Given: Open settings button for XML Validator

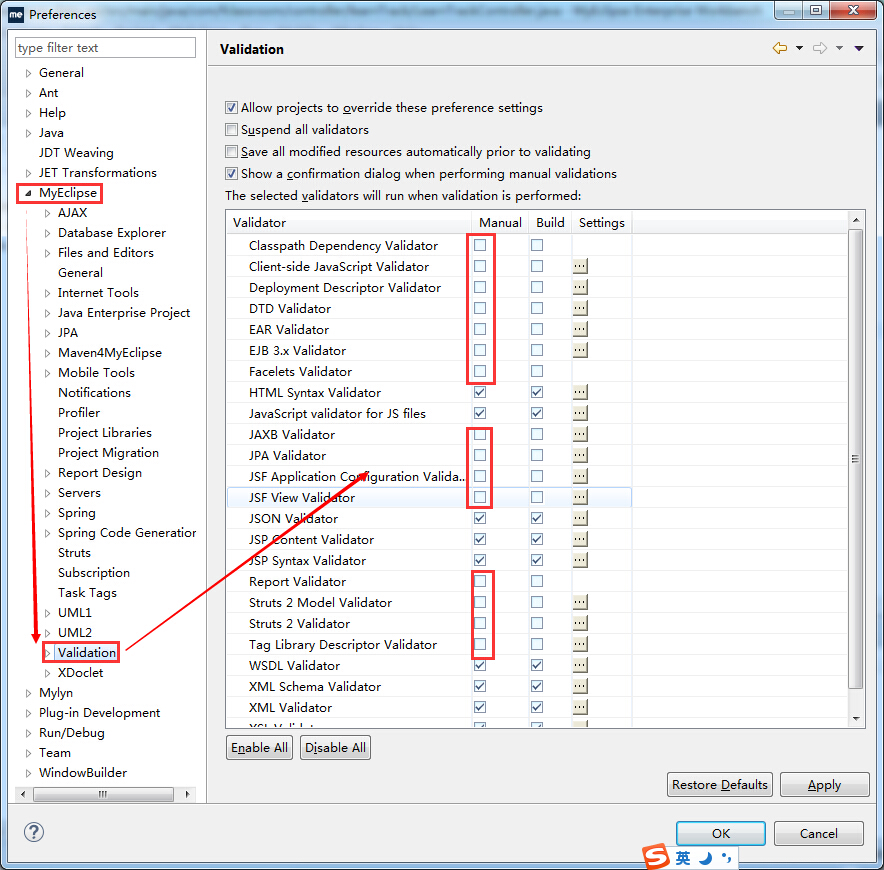Looking at the screenshot, I should [580, 707].
